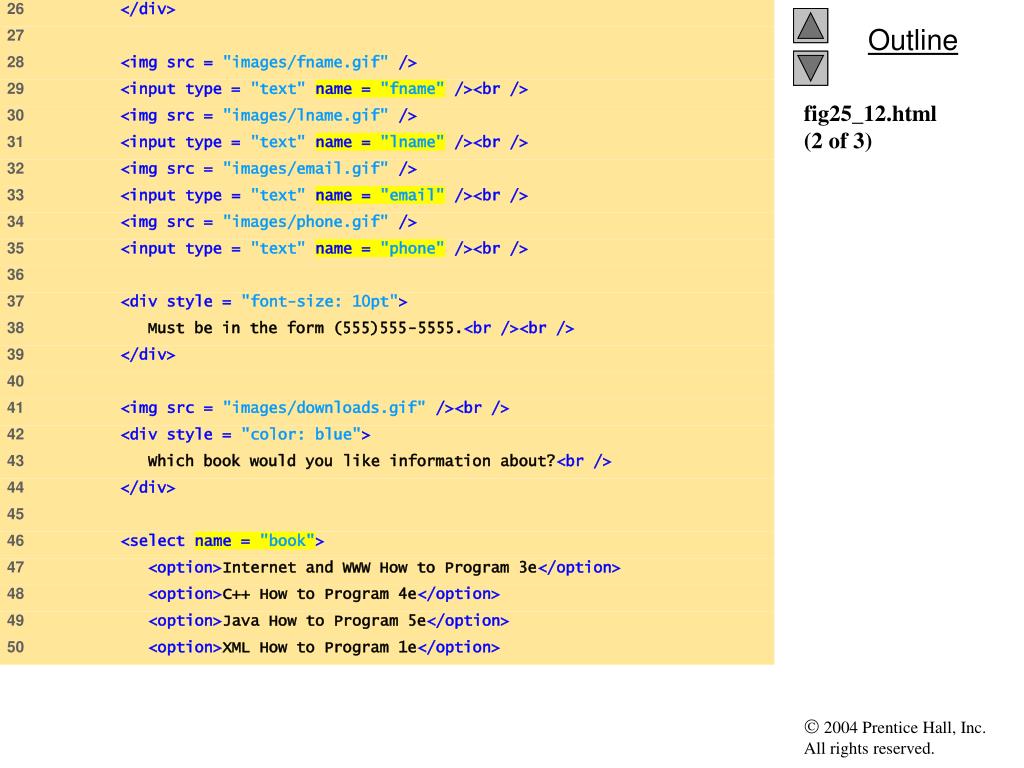
Task: Click 'images/downloads.gif' code on line 41
Action: 315,408
